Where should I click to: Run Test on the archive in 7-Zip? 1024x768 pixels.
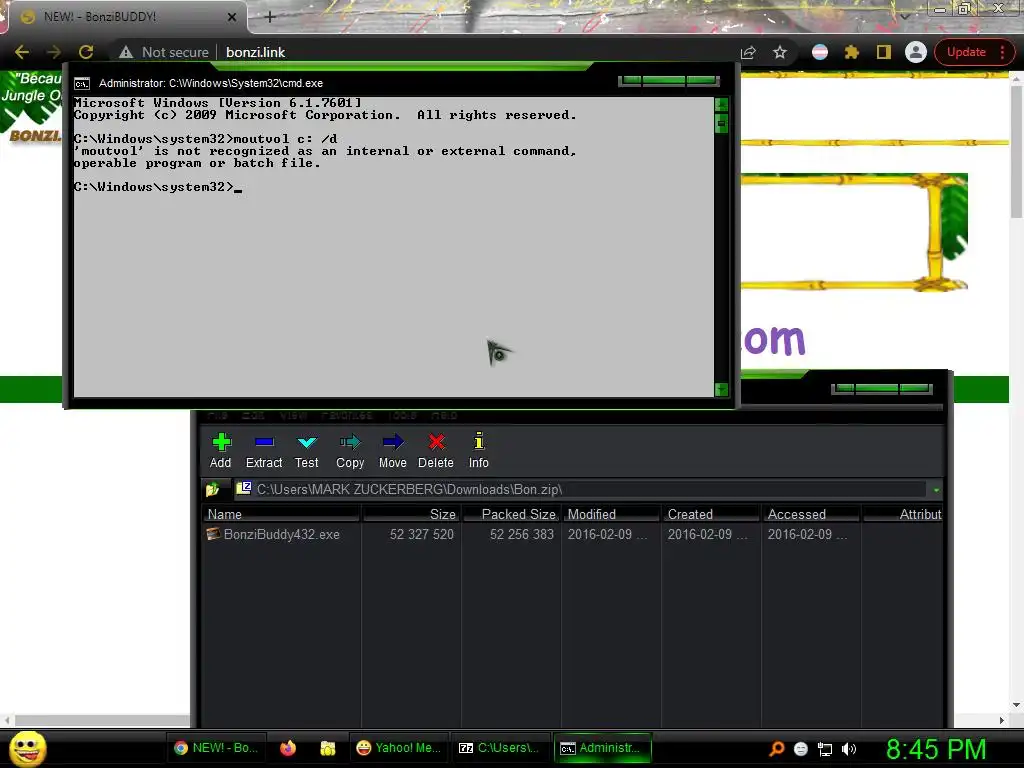(x=306, y=451)
